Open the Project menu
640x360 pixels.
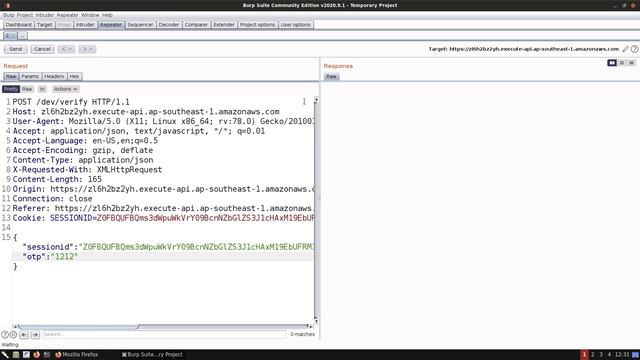pyautogui.click(x=25, y=15)
